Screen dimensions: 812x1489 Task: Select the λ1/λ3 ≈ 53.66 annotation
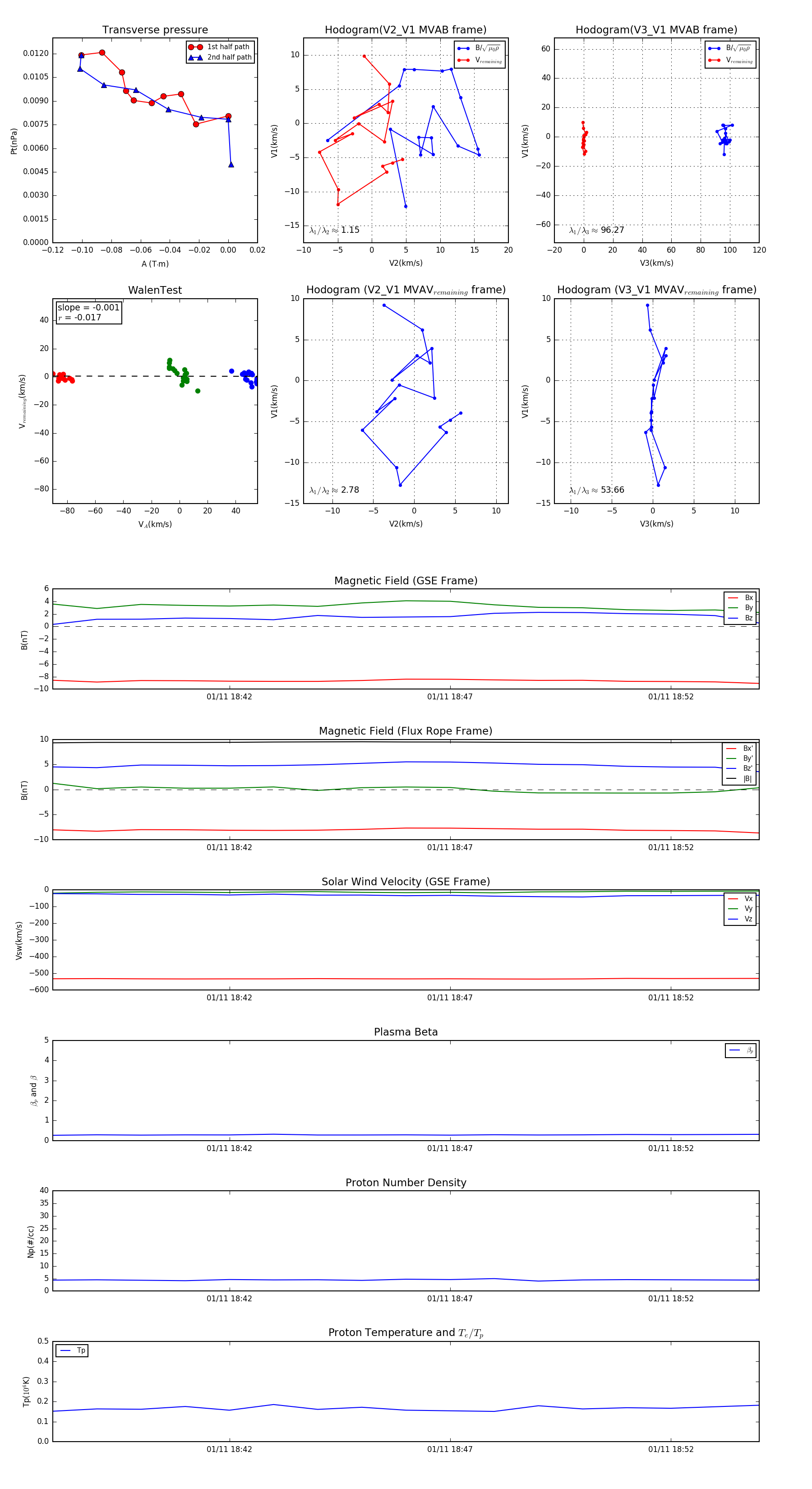596,490
